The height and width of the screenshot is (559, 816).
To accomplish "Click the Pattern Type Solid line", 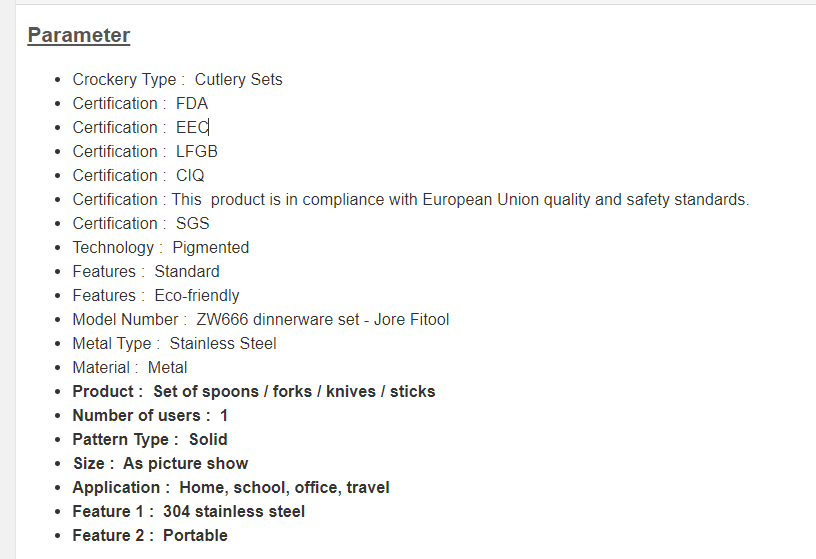I will click(150, 439).
